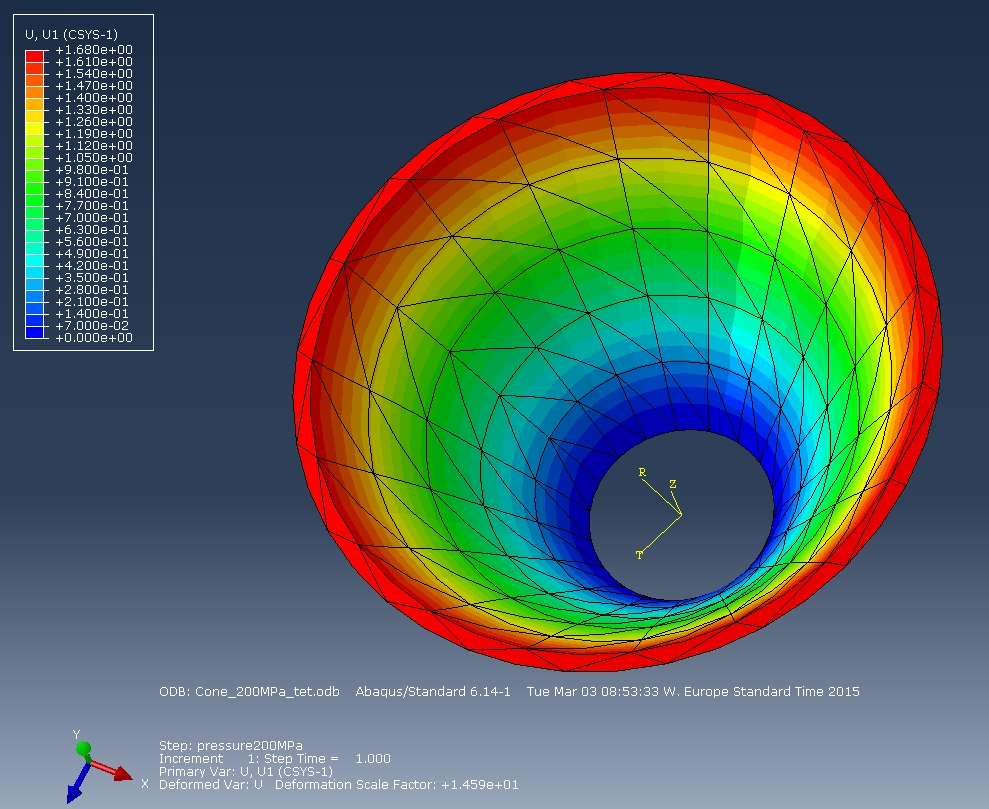The width and height of the screenshot is (989, 809).
Task: Click the Abaqus/Standard 6.14-1 version text
Action: coord(433,692)
